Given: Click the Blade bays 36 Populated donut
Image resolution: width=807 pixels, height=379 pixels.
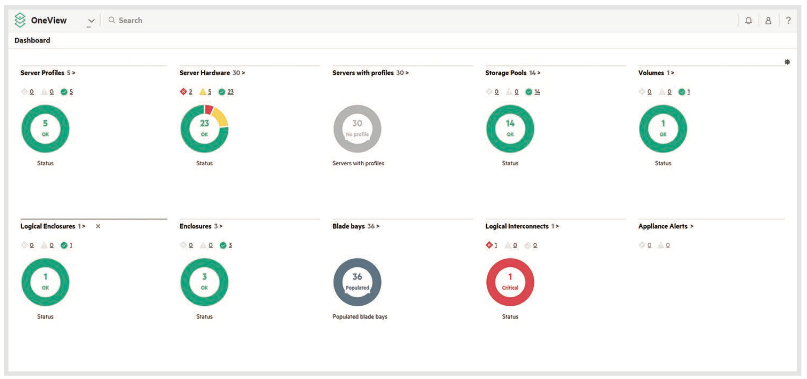Looking at the screenshot, I should [x=357, y=282].
